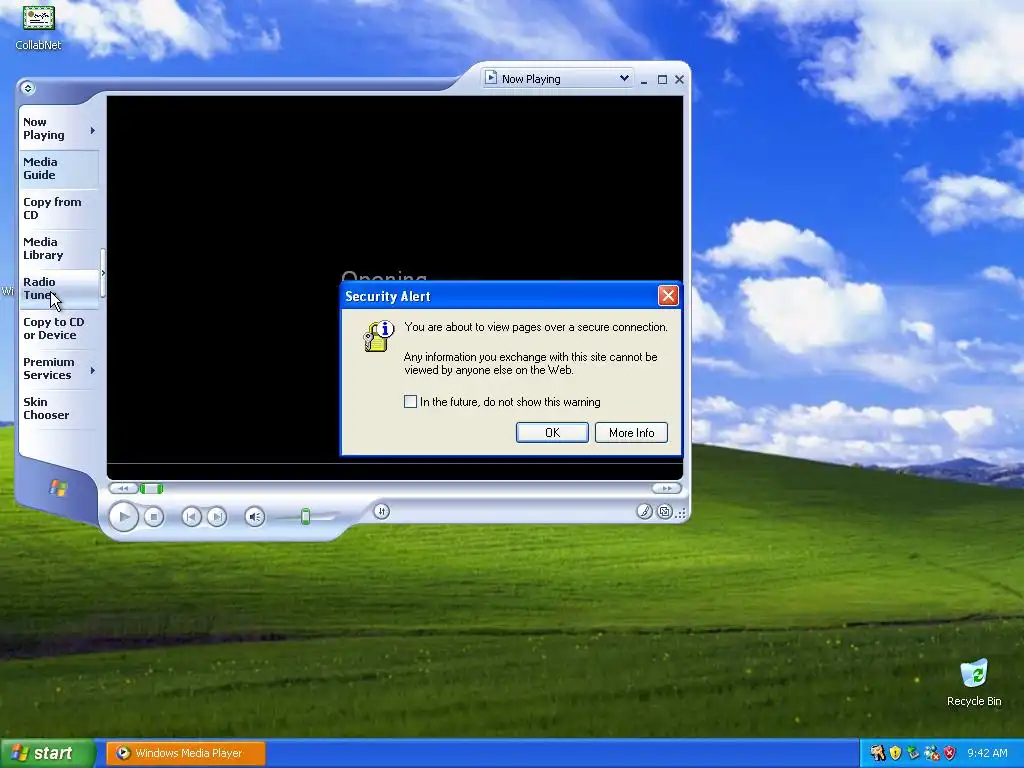Click the 9:42 AM system clock
The image size is (1024, 768).
(987, 753)
